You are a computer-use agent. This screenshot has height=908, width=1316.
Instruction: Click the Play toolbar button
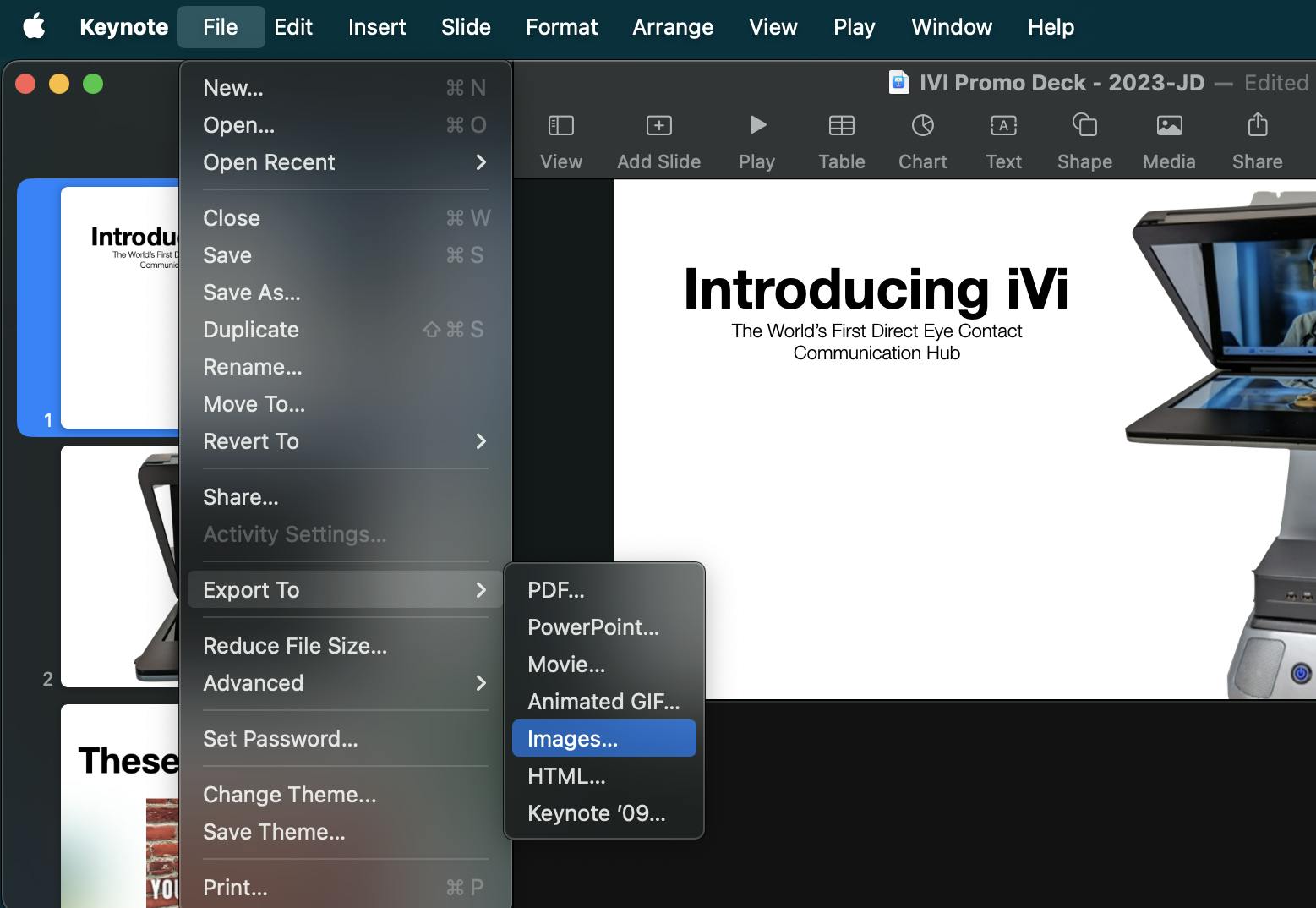[x=756, y=142]
